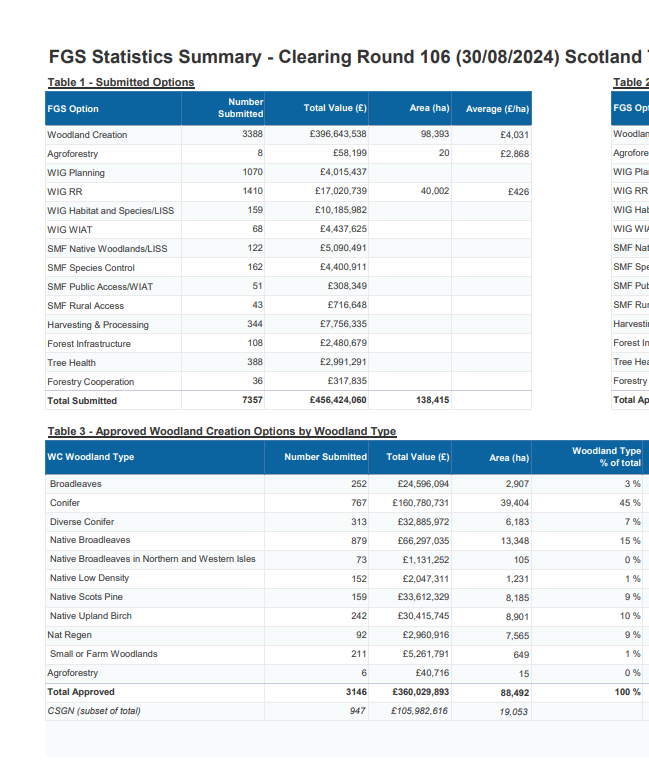Select the 'Total Submitted' row label
This screenshot has height=779, width=649.
click(82, 401)
